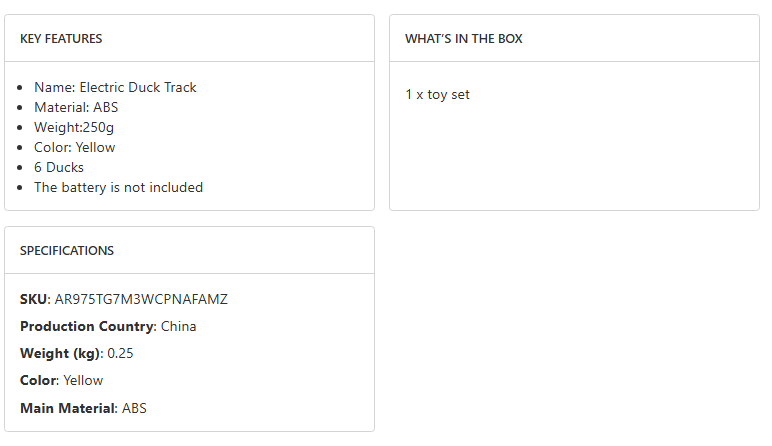Image resolution: width=772 pixels, height=446 pixels.
Task: Click 'The battery is not included' text
Action: (x=118, y=187)
